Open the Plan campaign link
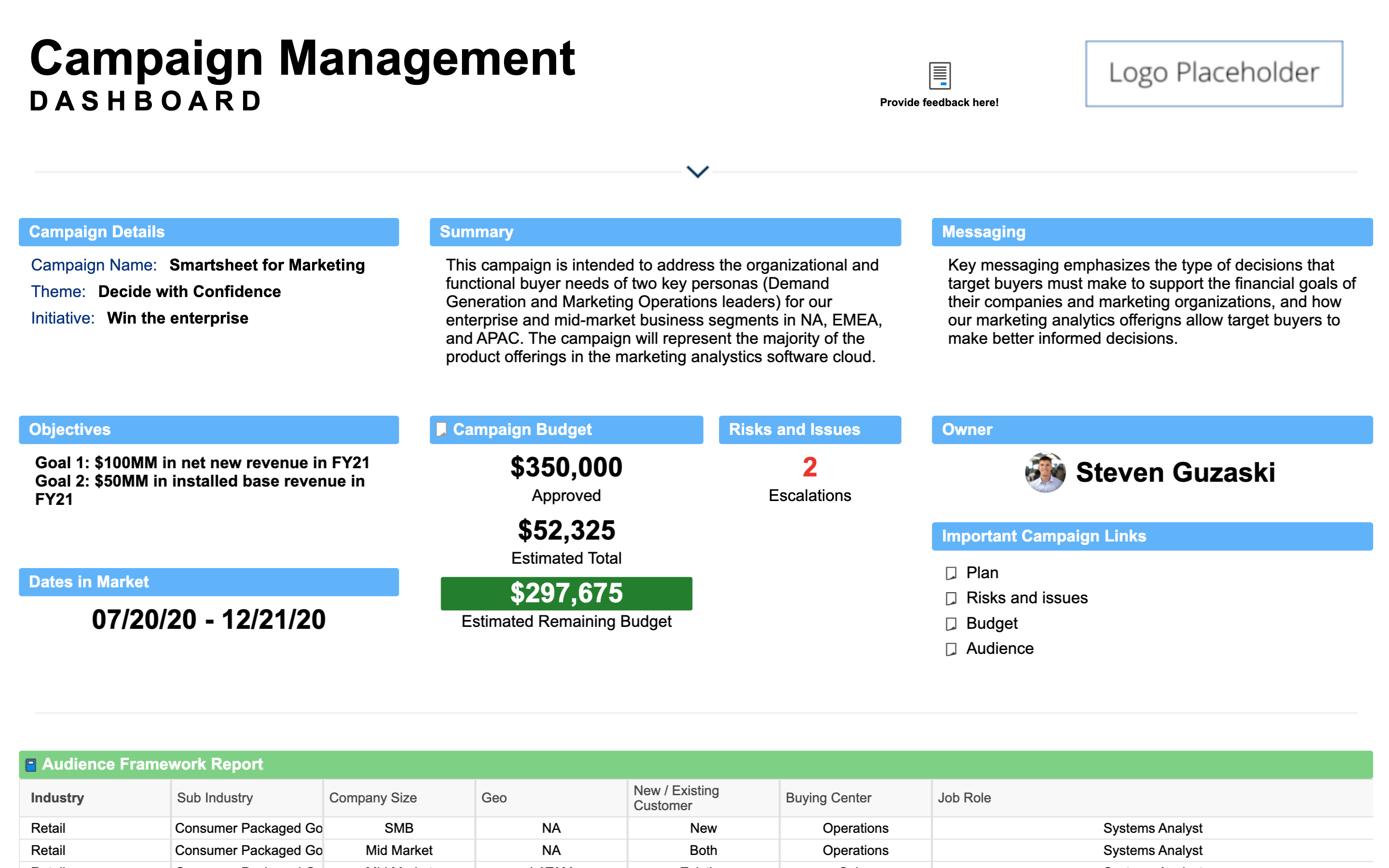 982,572
